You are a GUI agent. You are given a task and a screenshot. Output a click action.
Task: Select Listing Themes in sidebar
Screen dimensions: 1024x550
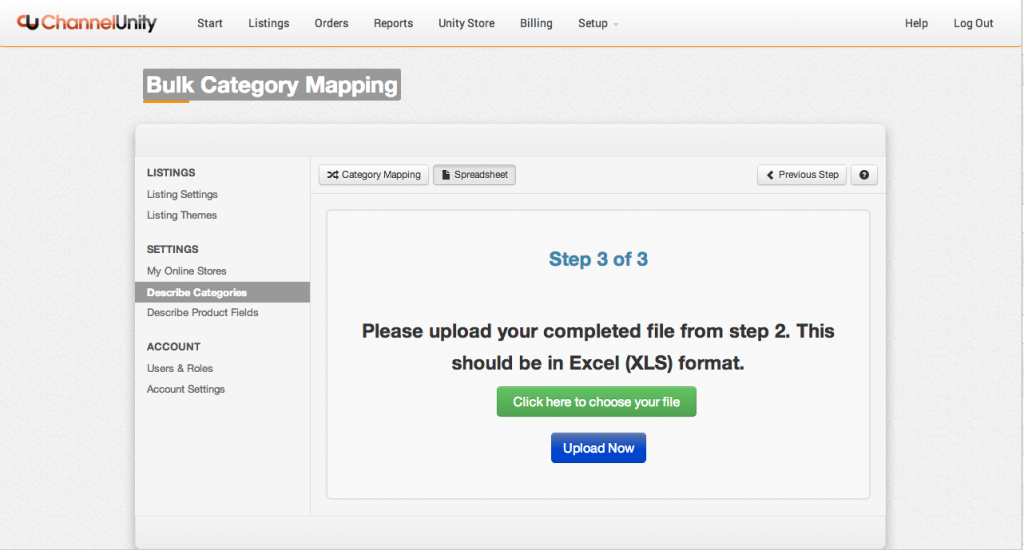pos(182,215)
